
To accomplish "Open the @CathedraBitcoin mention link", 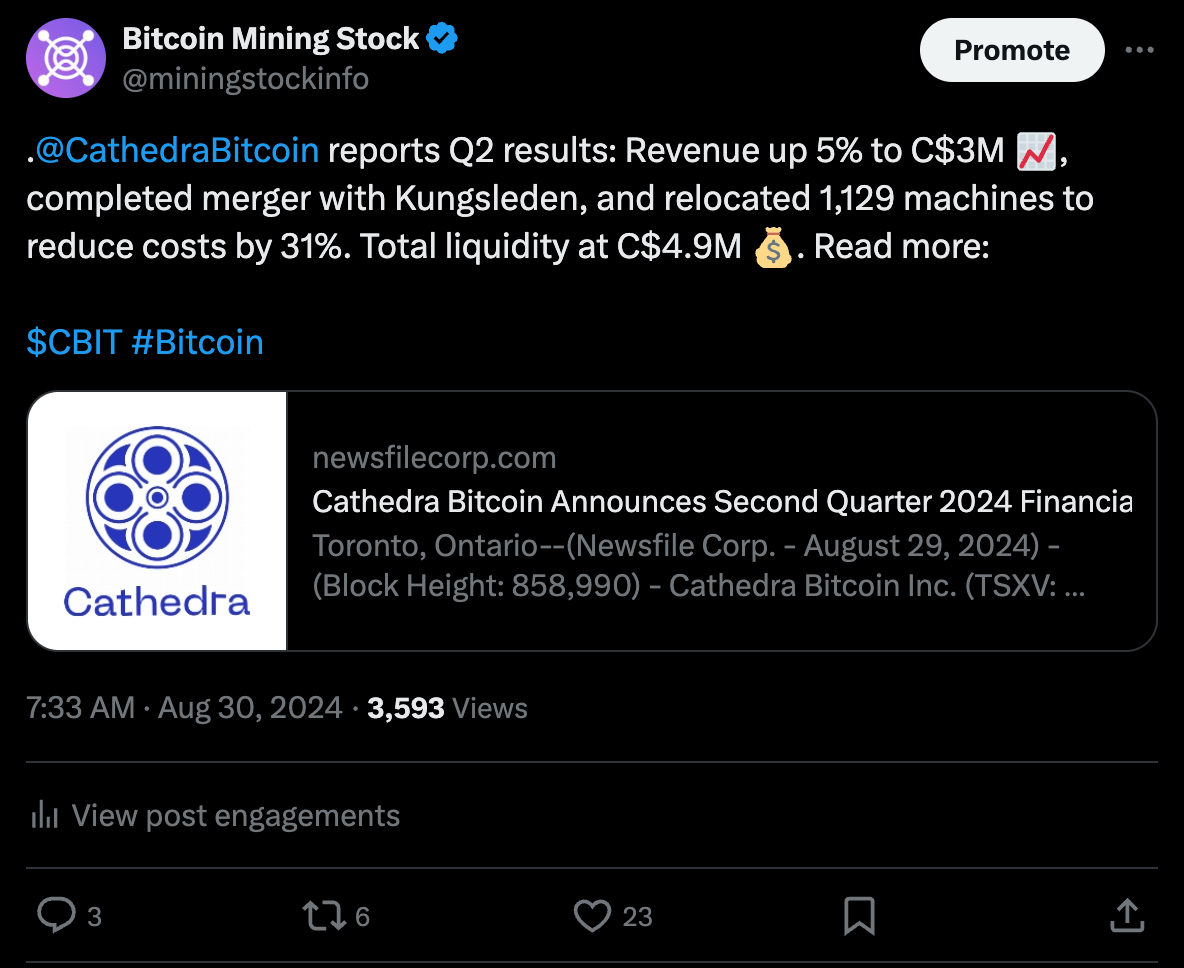I will 176,150.
